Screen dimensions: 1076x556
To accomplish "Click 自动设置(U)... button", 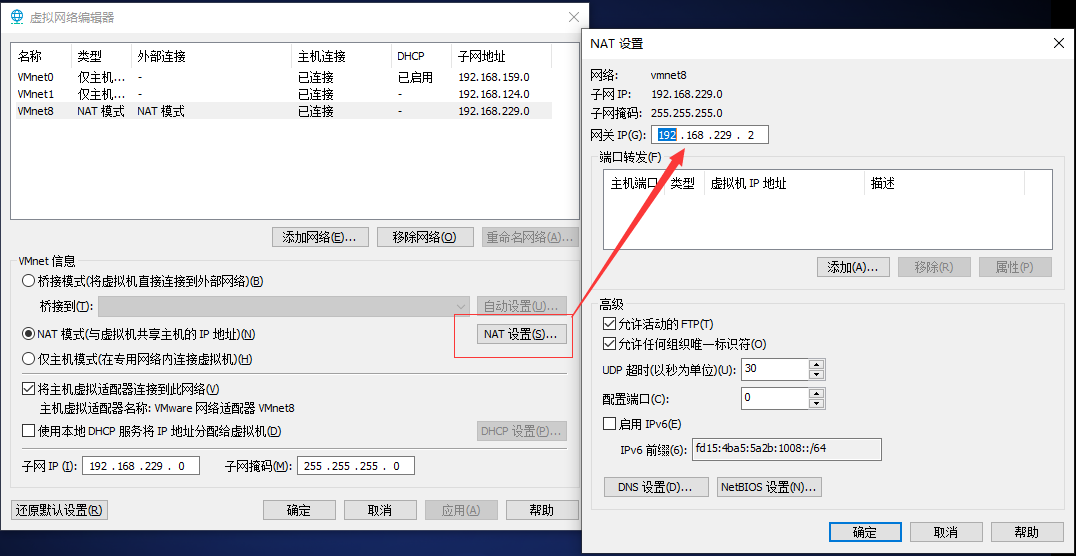I will coord(522,305).
